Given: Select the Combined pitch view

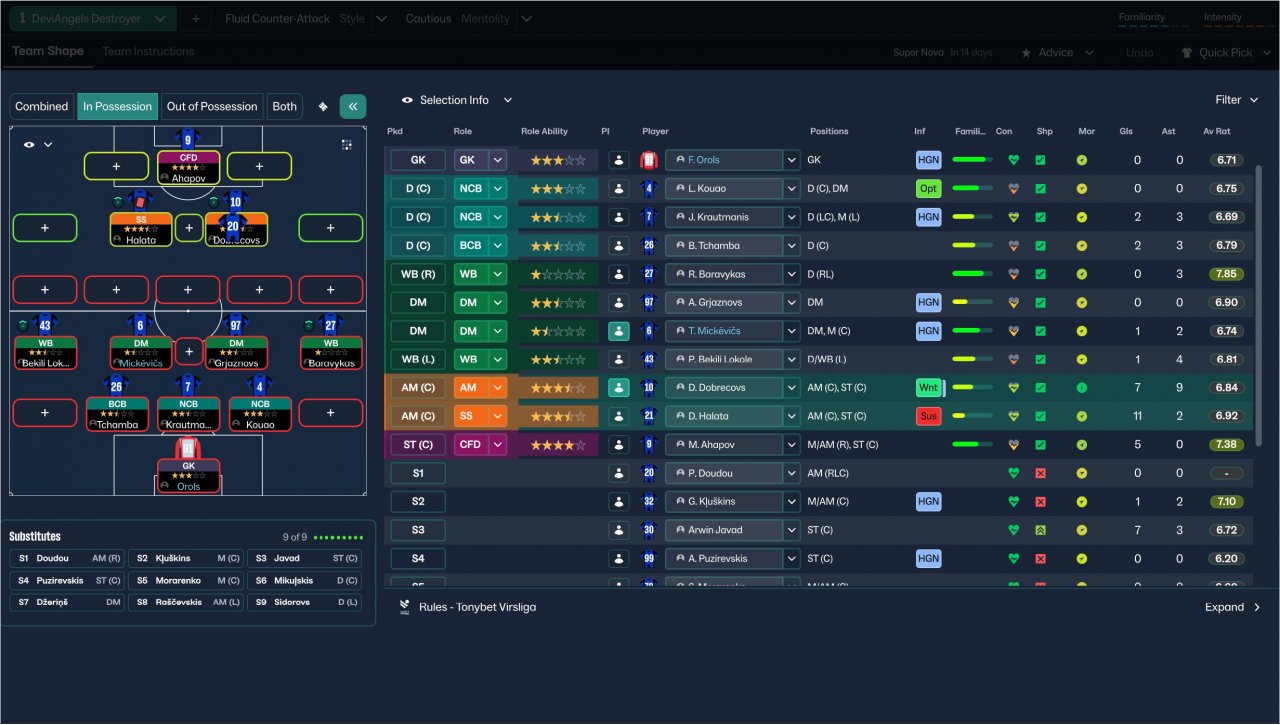Looking at the screenshot, I should click(x=42, y=107).
